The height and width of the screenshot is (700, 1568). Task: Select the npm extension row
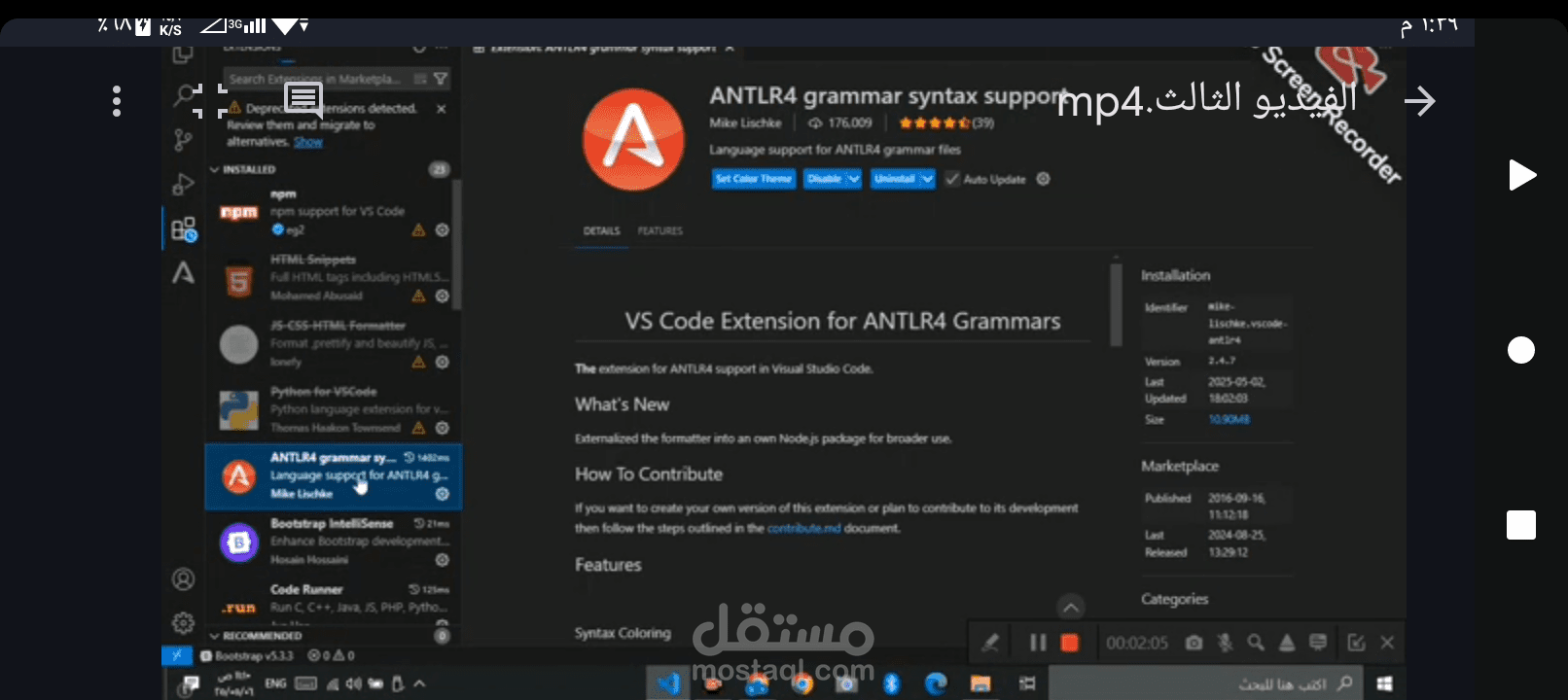333,212
